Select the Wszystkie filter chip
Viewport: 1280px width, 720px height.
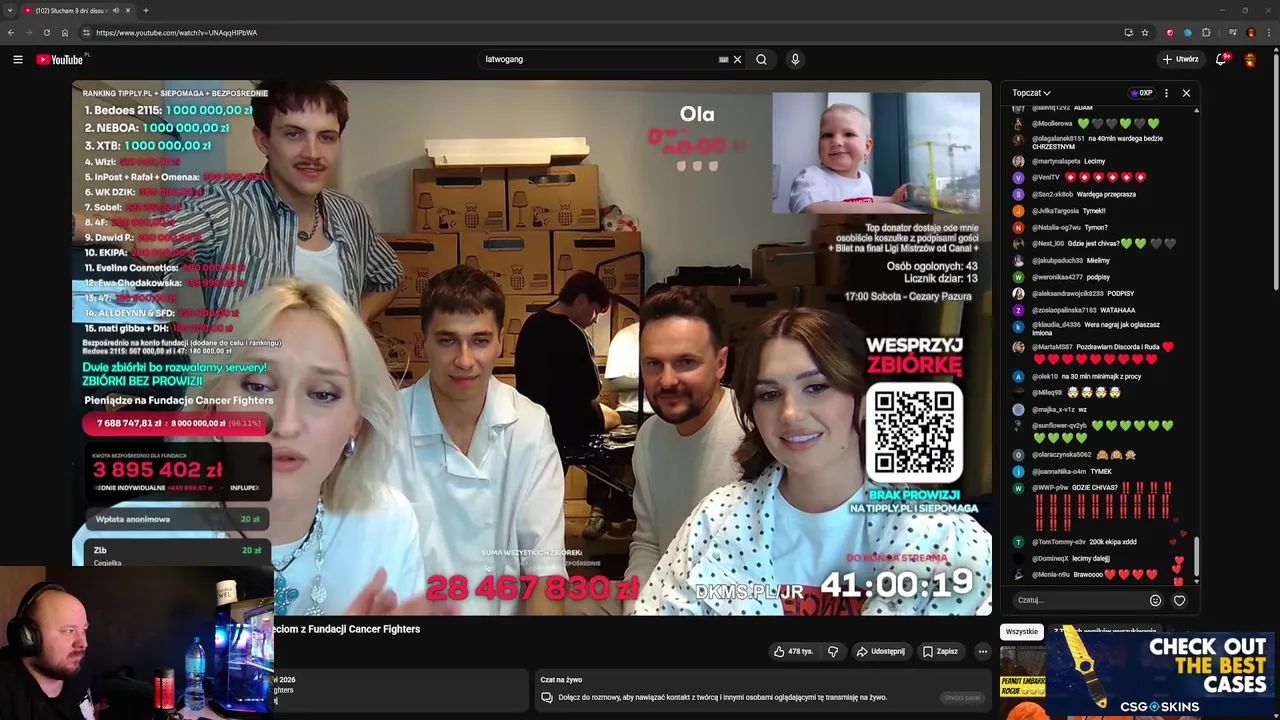pos(1021,632)
